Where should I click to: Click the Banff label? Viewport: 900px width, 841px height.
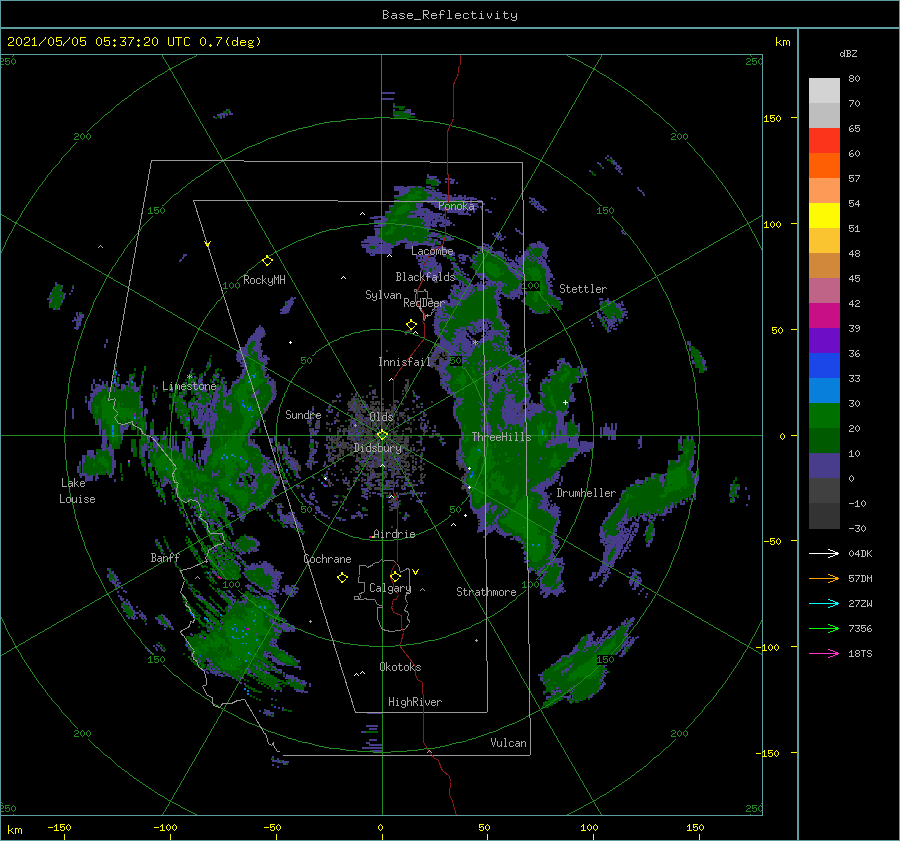pyautogui.click(x=165, y=558)
